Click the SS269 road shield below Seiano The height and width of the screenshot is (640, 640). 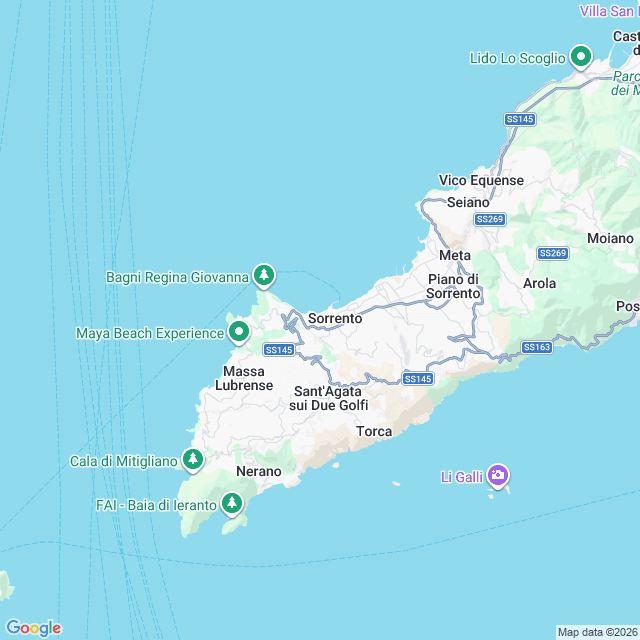tap(490, 219)
